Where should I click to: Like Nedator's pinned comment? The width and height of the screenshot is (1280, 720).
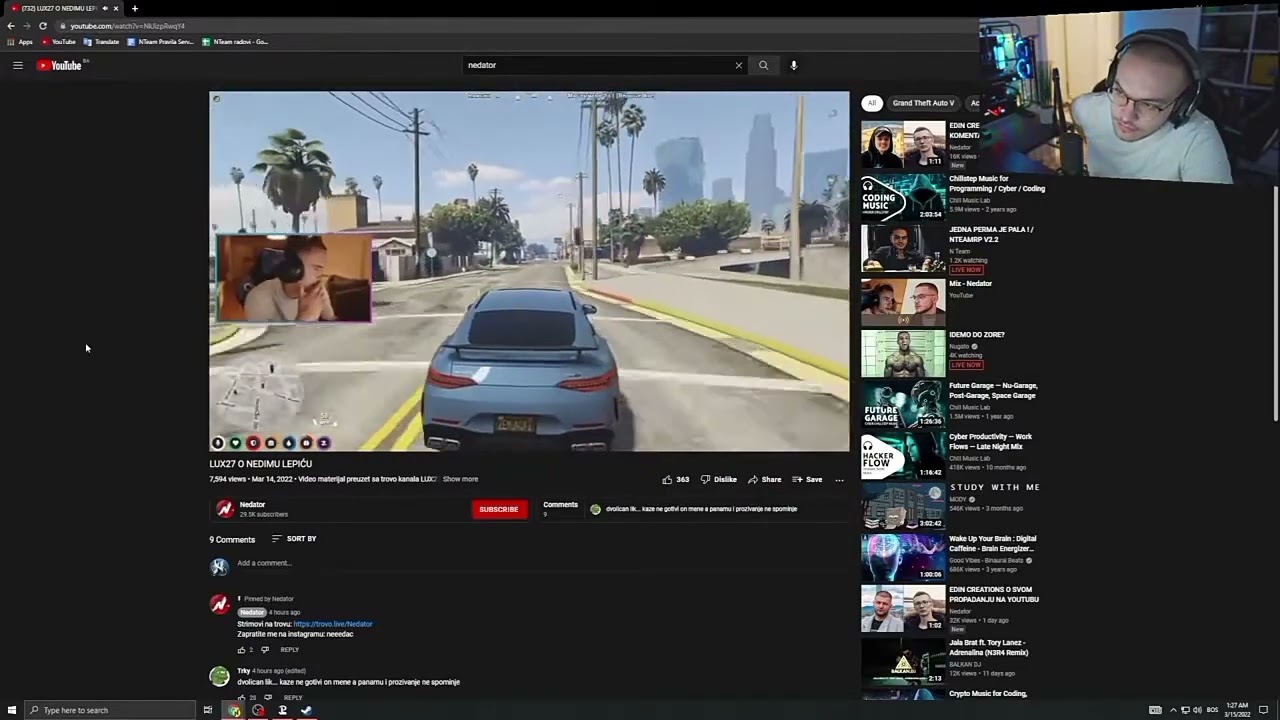coord(241,650)
